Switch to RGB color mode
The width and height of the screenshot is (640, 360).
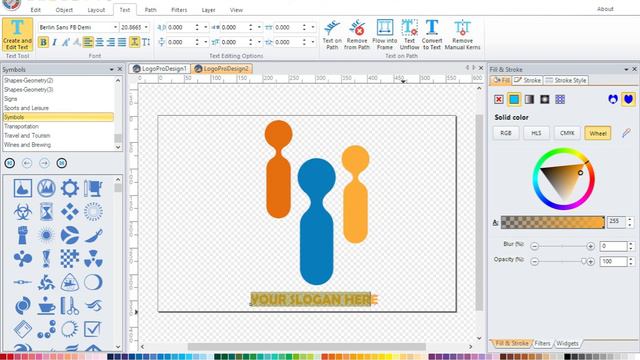coord(506,133)
